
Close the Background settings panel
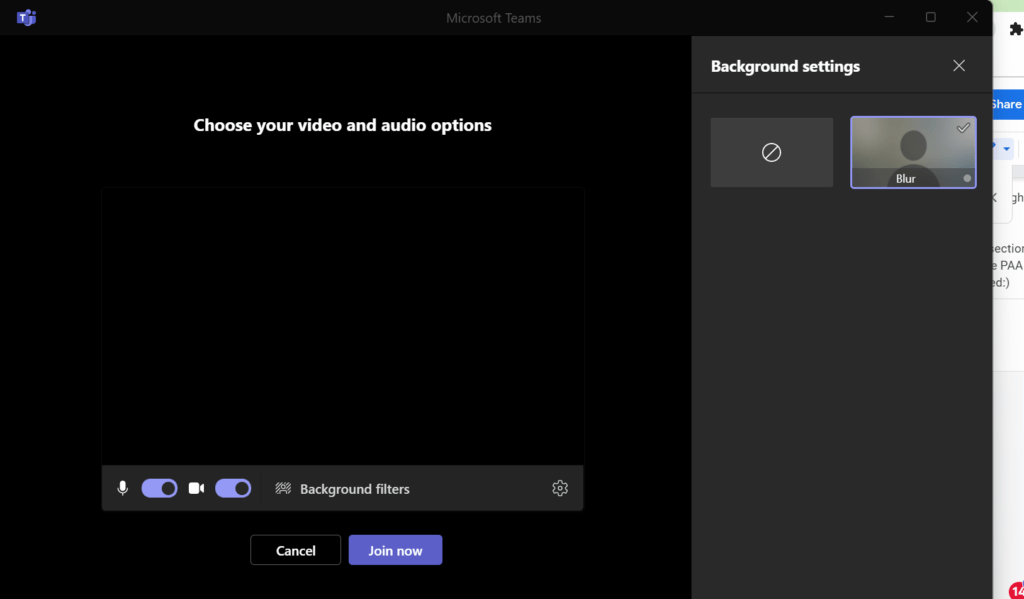pos(958,65)
